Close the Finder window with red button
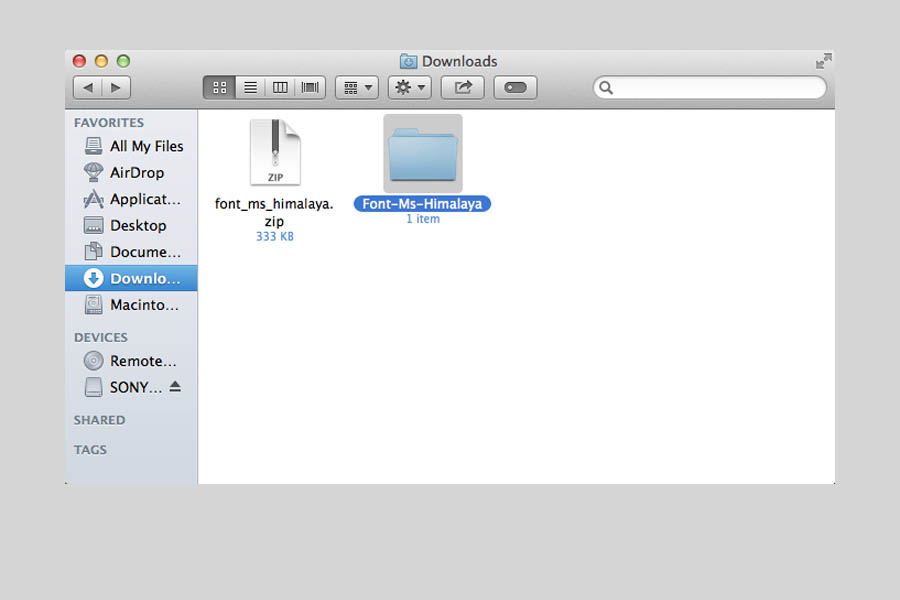The height and width of the screenshot is (600, 900). (80, 61)
